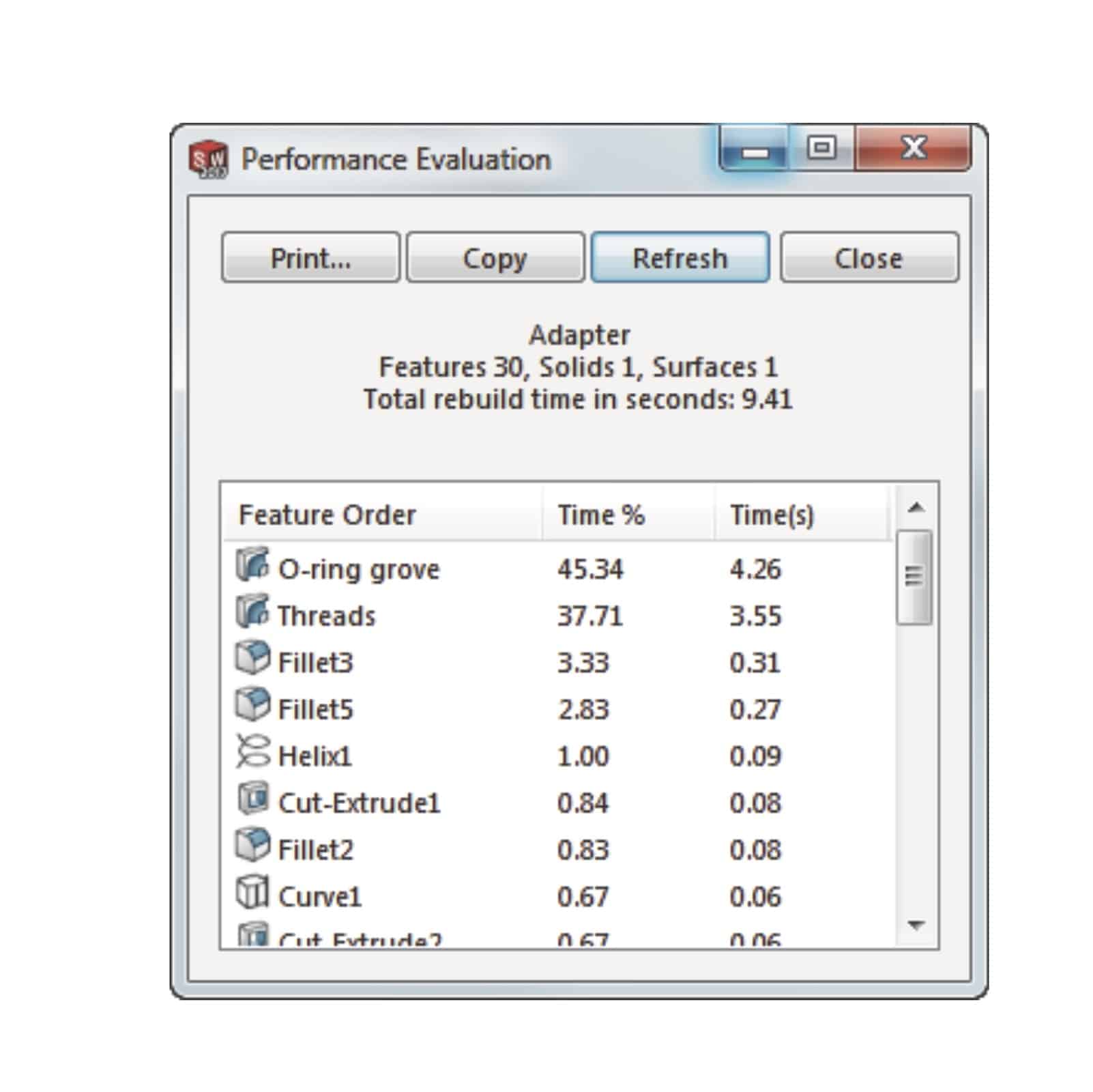
Task: Select the Fillet5 feature icon
Action: (x=252, y=706)
